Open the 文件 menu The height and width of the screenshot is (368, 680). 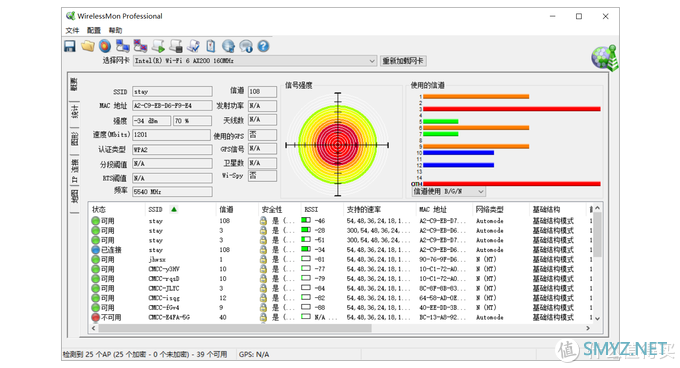(72, 30)
